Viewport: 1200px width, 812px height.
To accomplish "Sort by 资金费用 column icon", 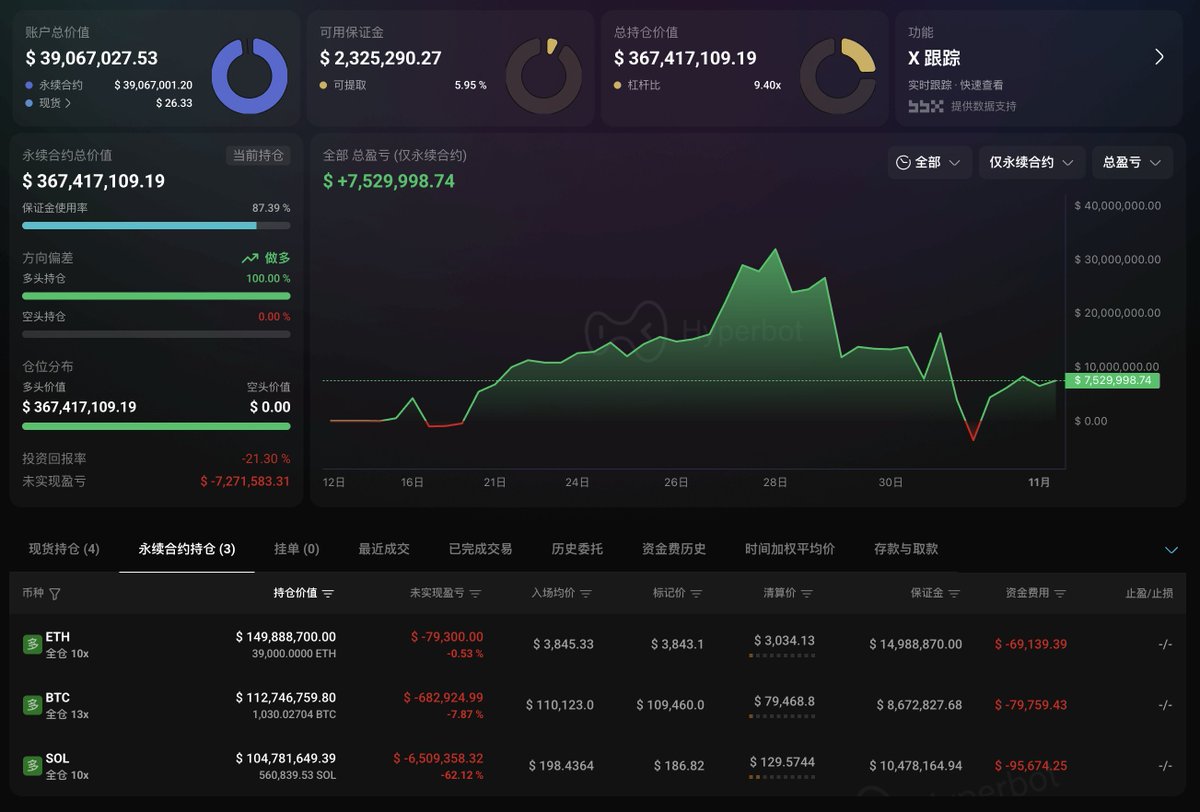I will [1060, 594].
